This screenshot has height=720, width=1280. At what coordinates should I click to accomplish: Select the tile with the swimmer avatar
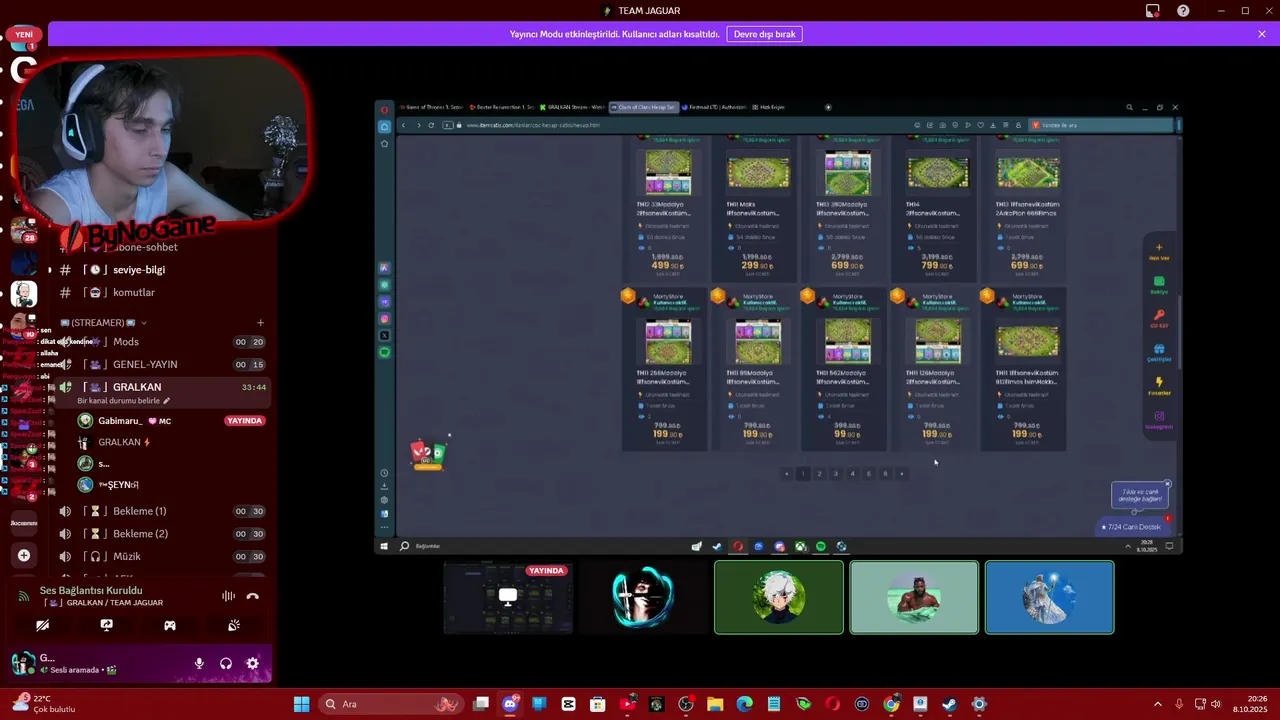[x=914, y=598]
